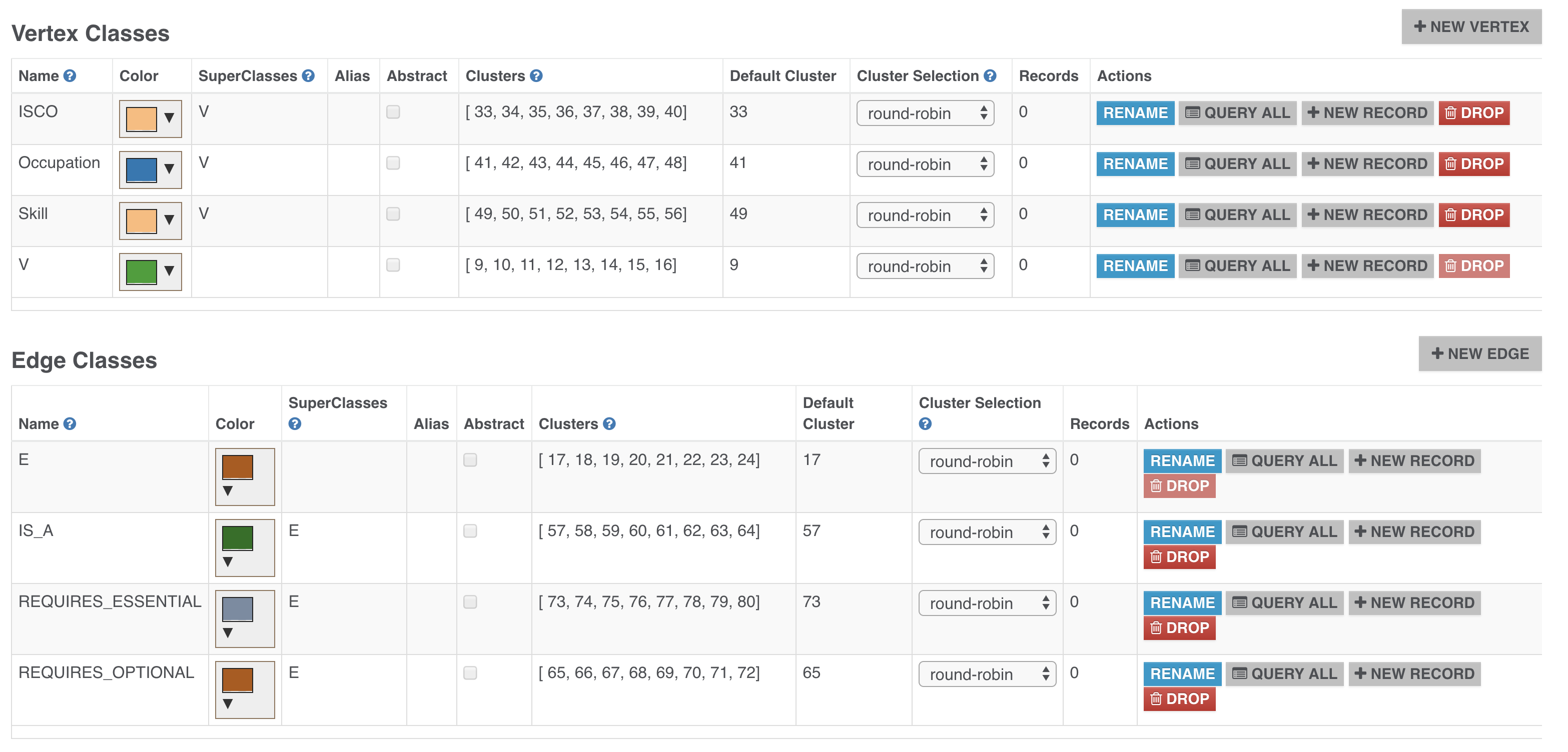
Task: Click help icon under Edge SuperClasses header
Action: click(295, 424)
